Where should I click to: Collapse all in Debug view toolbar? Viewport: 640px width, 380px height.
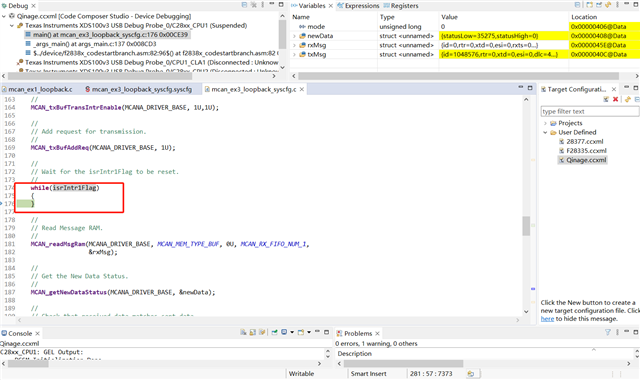click(244, 5)
